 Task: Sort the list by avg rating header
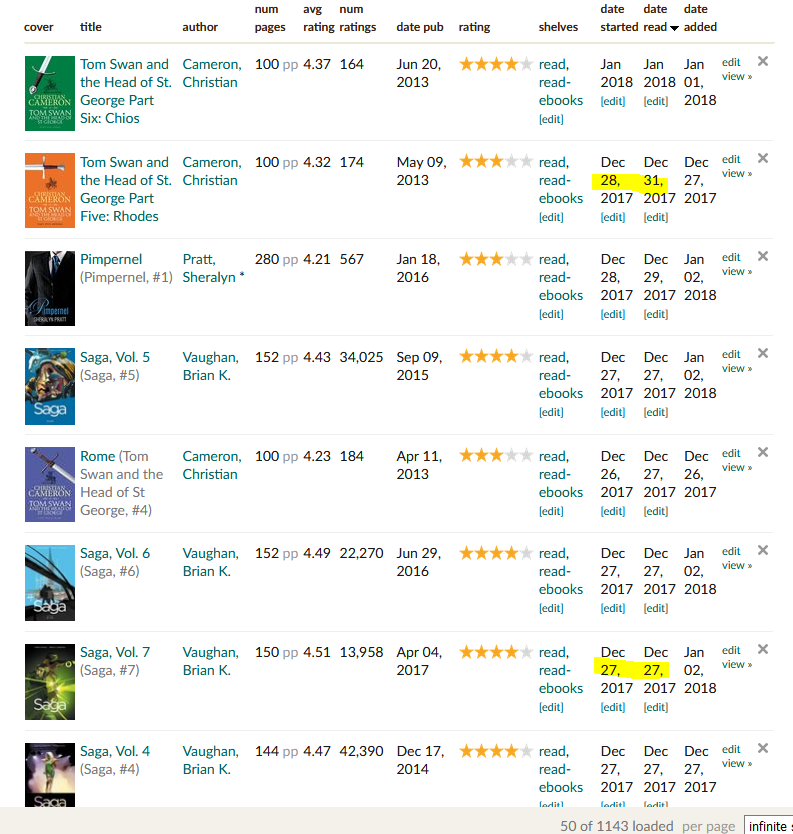click(x=319, y=18)
